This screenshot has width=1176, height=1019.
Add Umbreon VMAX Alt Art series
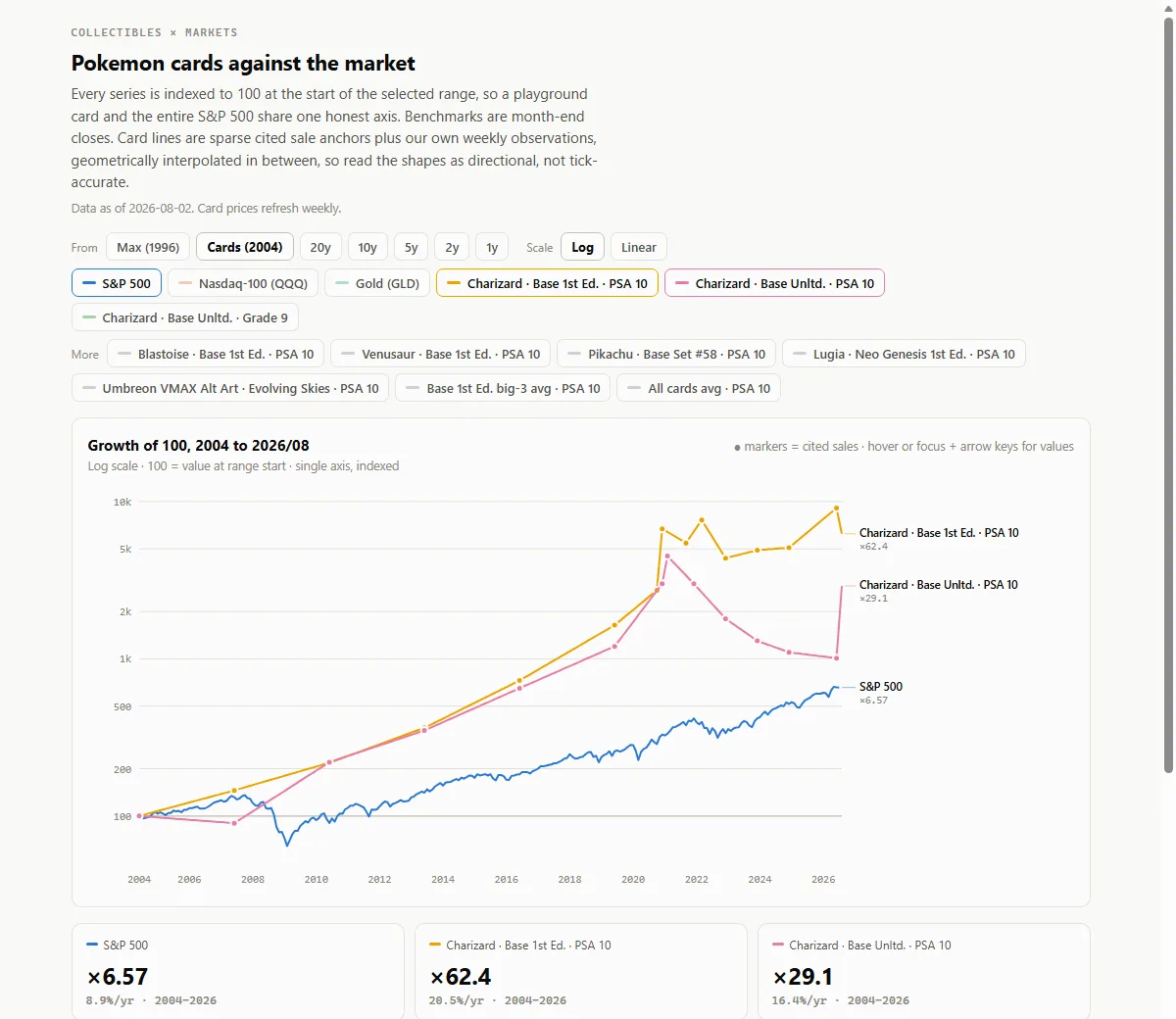click(x=230, y=388)
